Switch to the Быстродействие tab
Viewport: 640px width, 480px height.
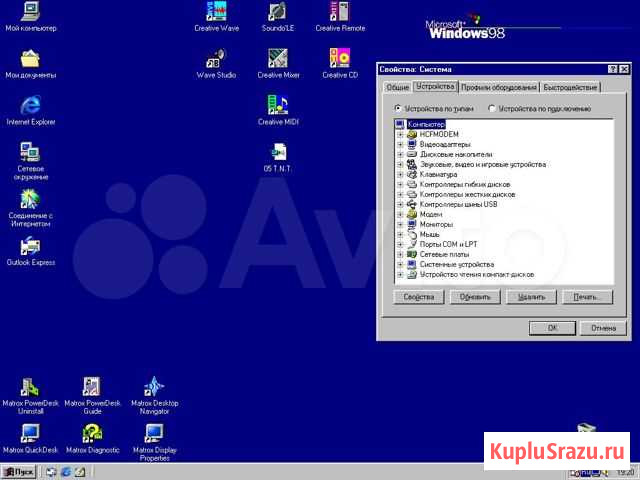click(570, 87)
